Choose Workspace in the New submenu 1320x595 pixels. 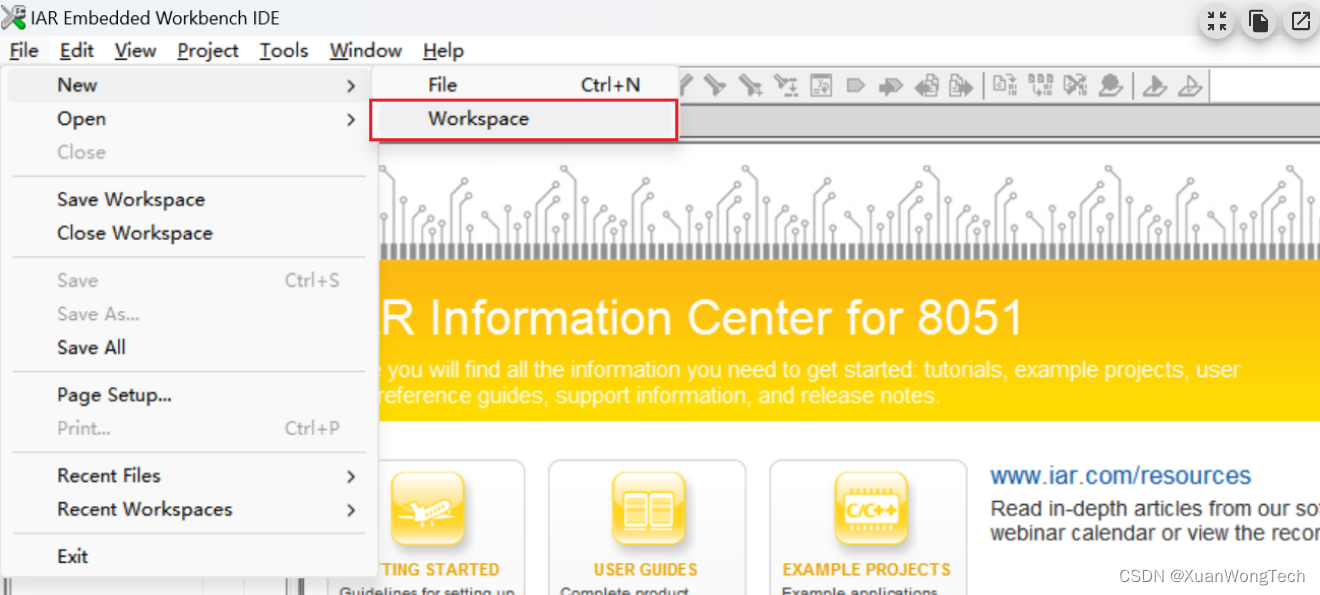[524, 119]
